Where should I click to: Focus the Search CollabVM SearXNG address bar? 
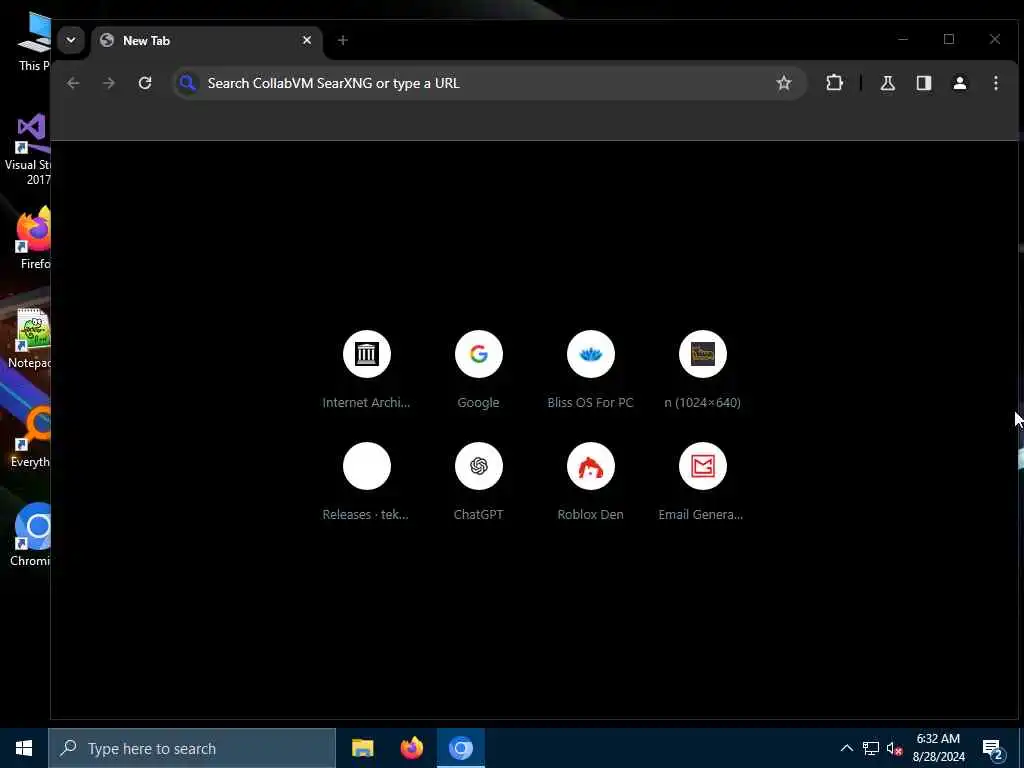[490, 83]
